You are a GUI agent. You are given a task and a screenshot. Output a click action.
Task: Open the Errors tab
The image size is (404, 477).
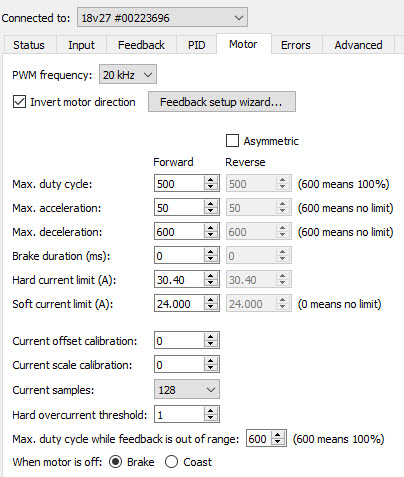(x=295, y=45)
